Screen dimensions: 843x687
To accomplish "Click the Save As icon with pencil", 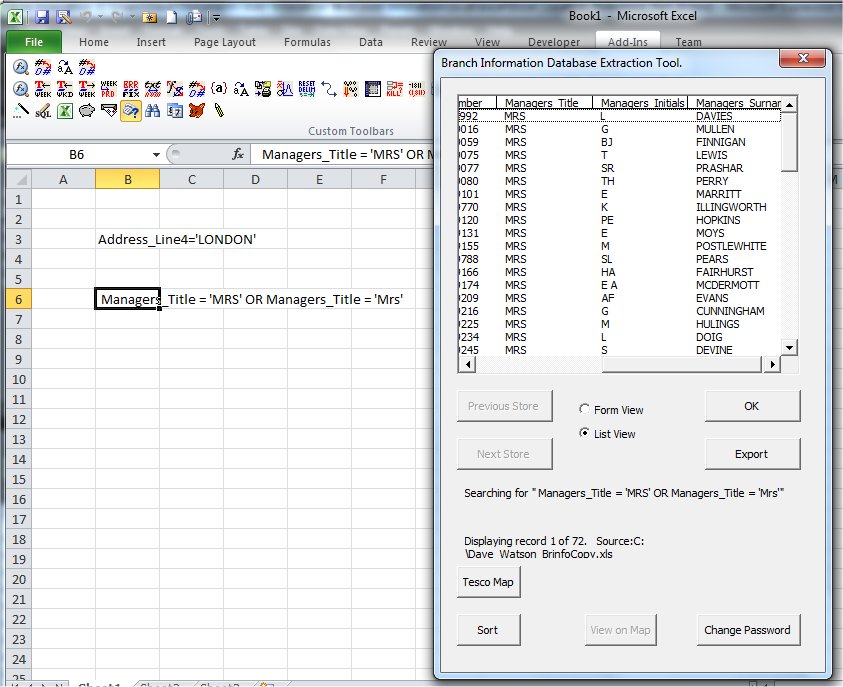I will [64, 17].
